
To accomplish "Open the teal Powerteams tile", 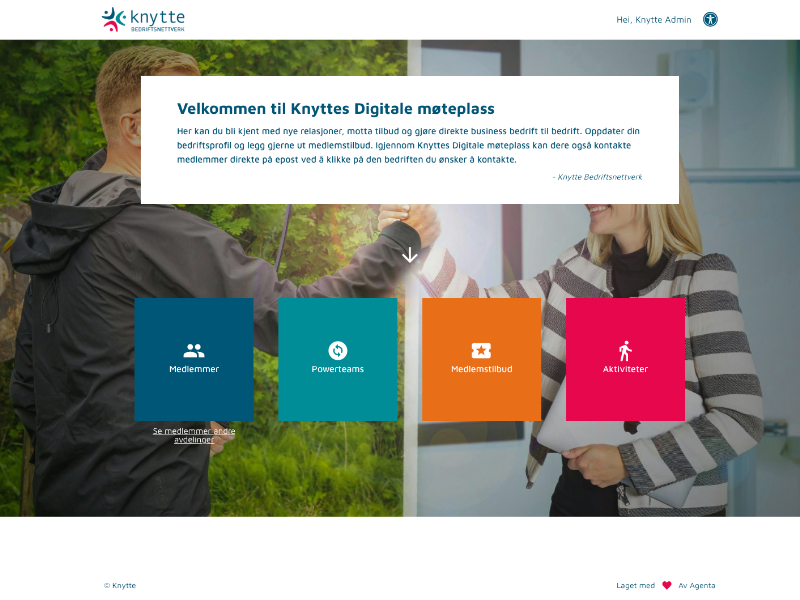I will click(x=338, y=359).
